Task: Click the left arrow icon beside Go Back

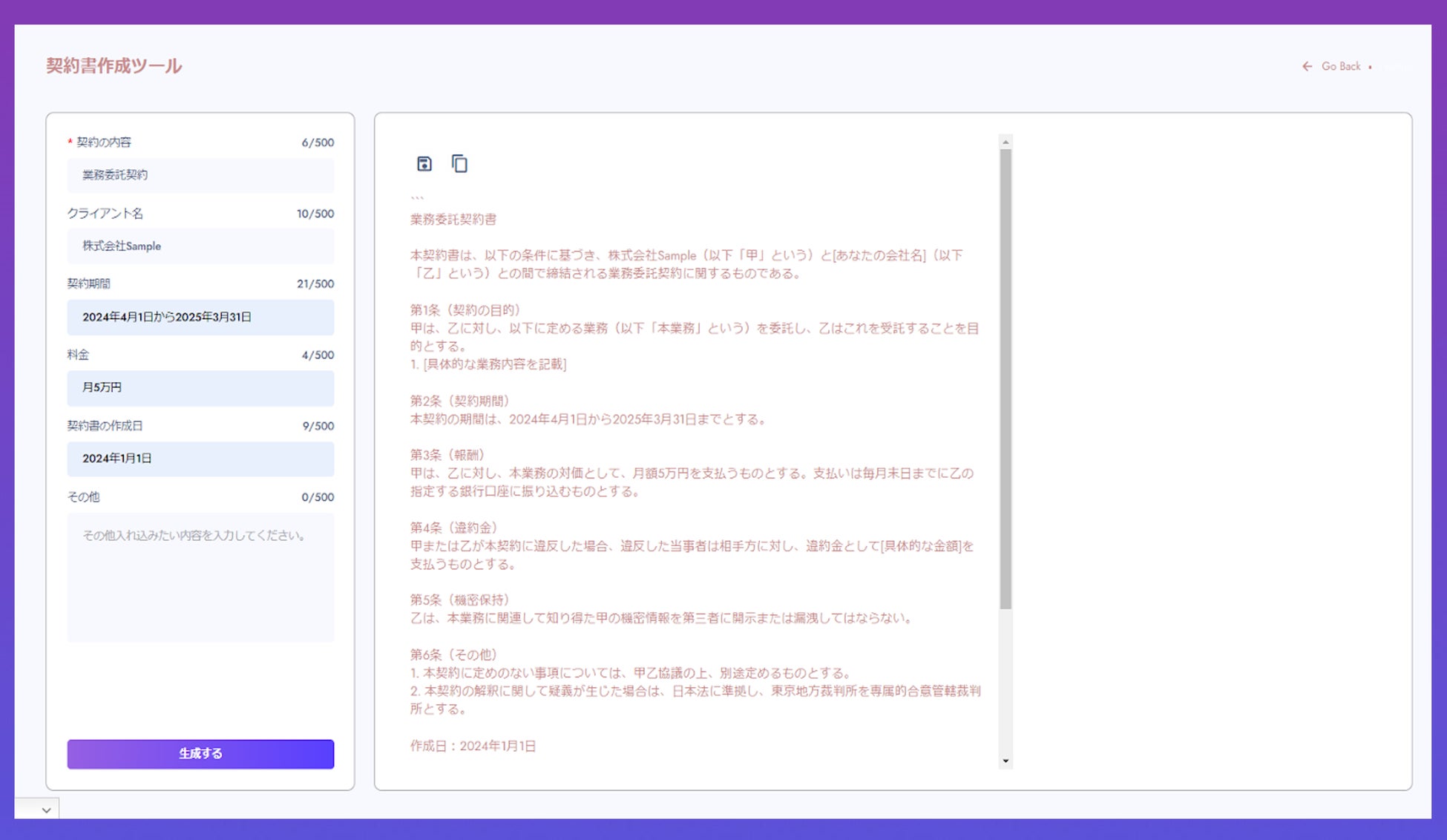Action: pos(1307,67)
